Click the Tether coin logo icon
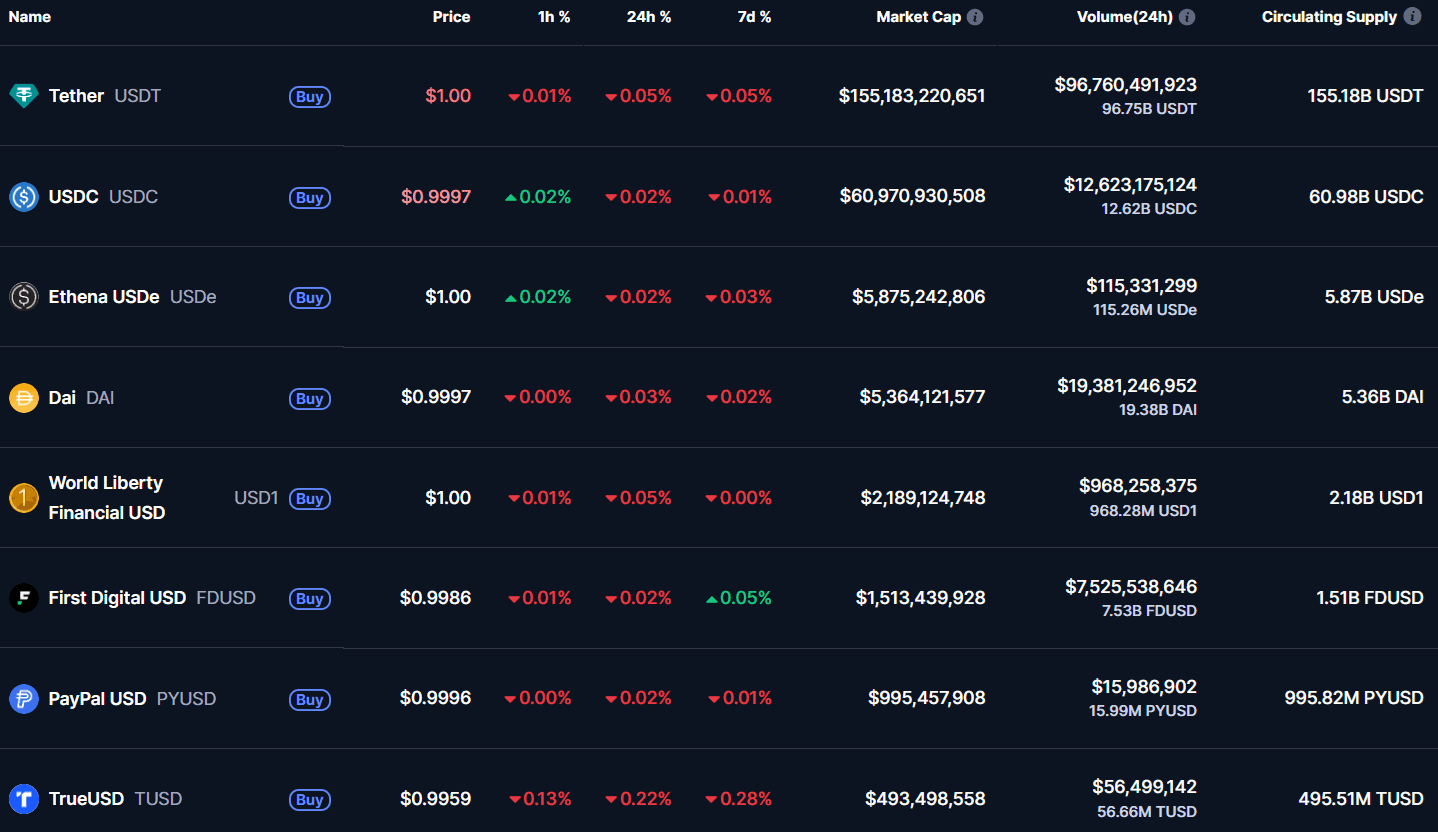 [x=24, y=96]
